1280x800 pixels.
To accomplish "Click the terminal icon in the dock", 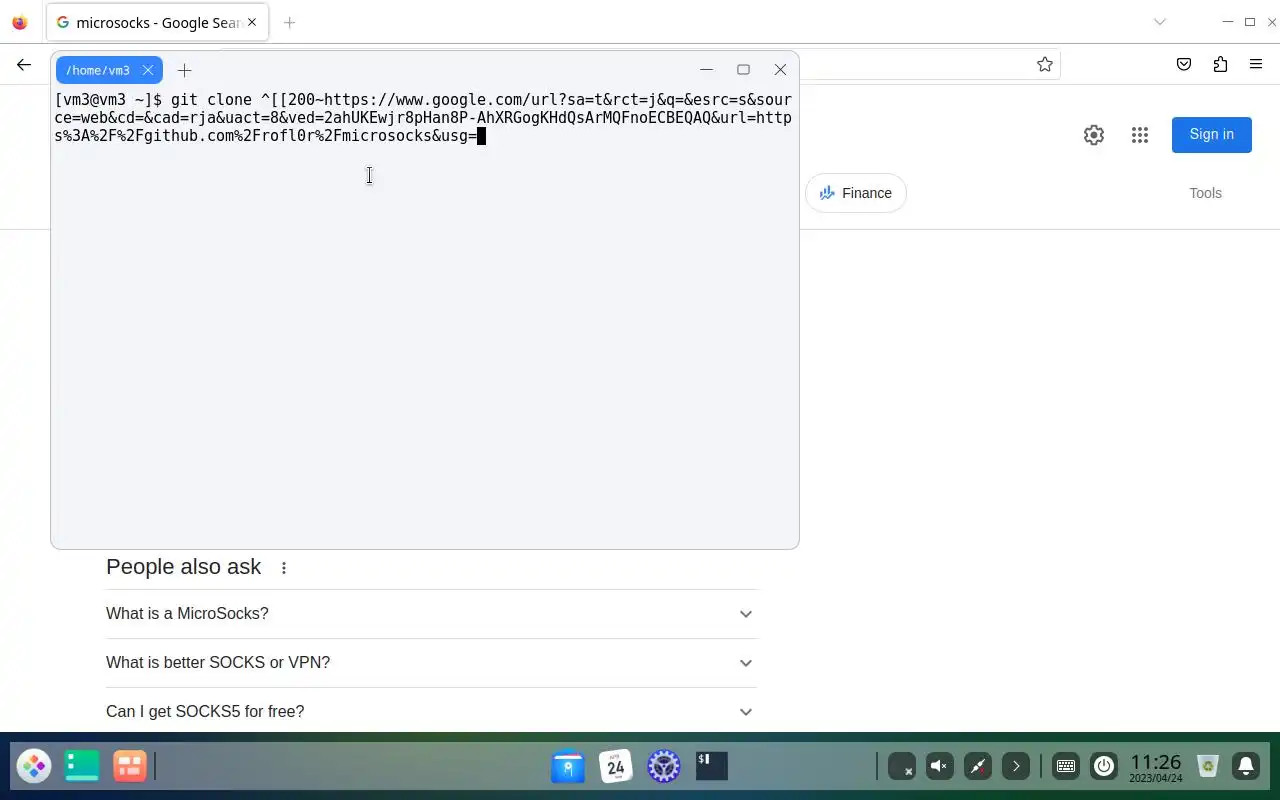I will pyautogui.click(x=712, y=767).
